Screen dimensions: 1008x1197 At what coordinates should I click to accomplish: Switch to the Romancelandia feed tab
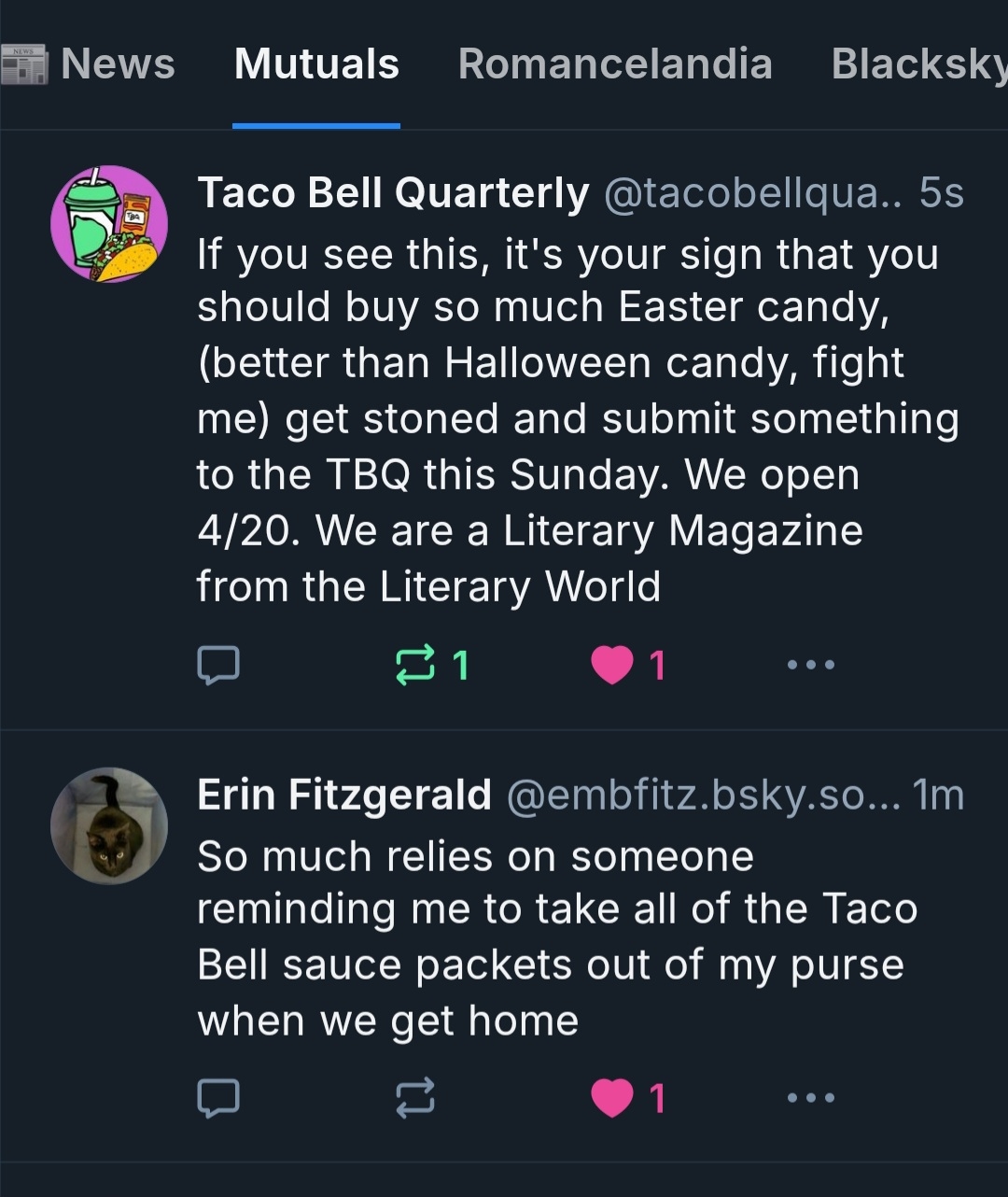tap(615, 64)
